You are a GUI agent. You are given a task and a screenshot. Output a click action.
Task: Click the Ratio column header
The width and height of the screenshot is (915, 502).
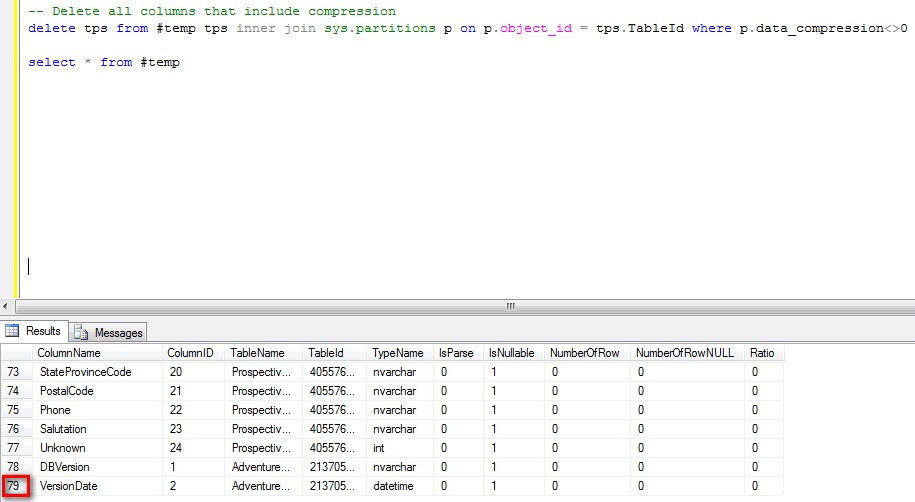762,353
